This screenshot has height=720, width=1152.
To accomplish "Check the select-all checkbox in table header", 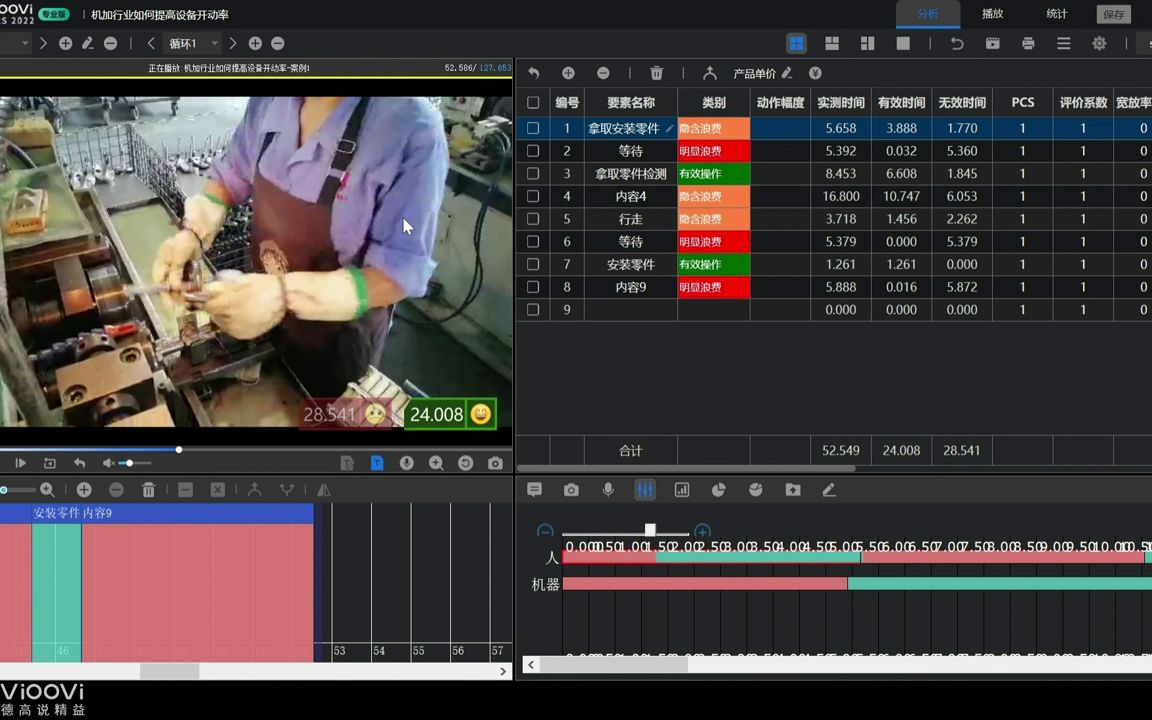I will click(x=533, y=102).
